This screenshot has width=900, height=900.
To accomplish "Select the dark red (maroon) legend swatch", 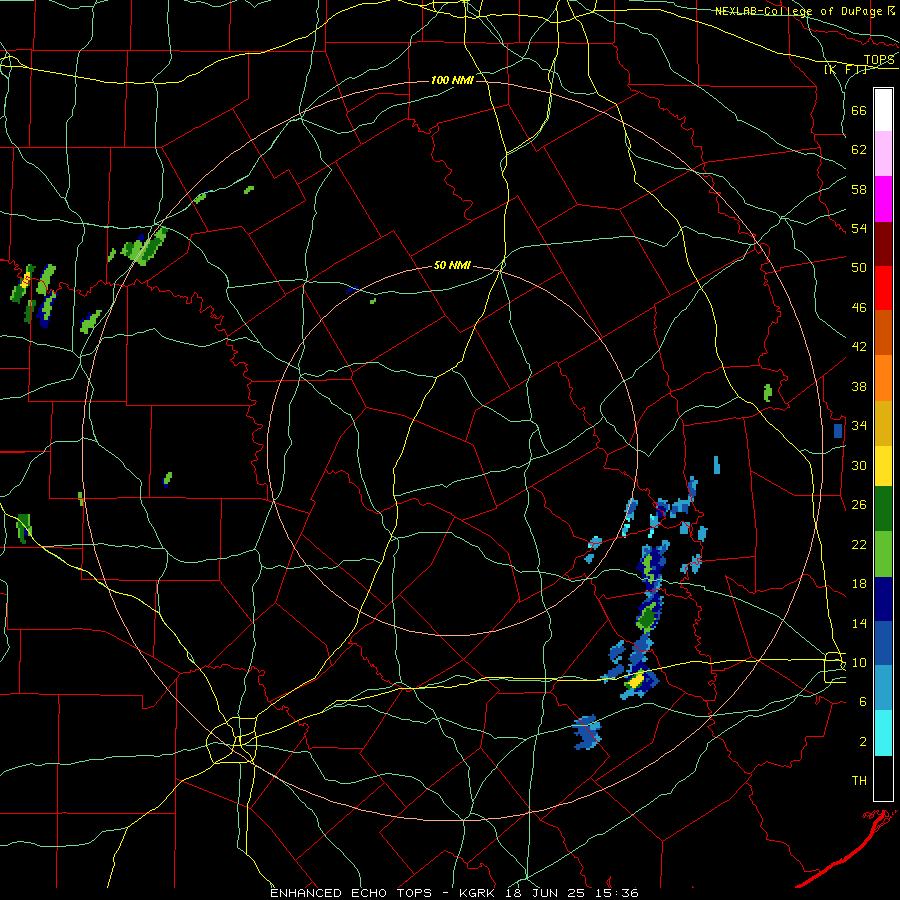I will 883,244.
